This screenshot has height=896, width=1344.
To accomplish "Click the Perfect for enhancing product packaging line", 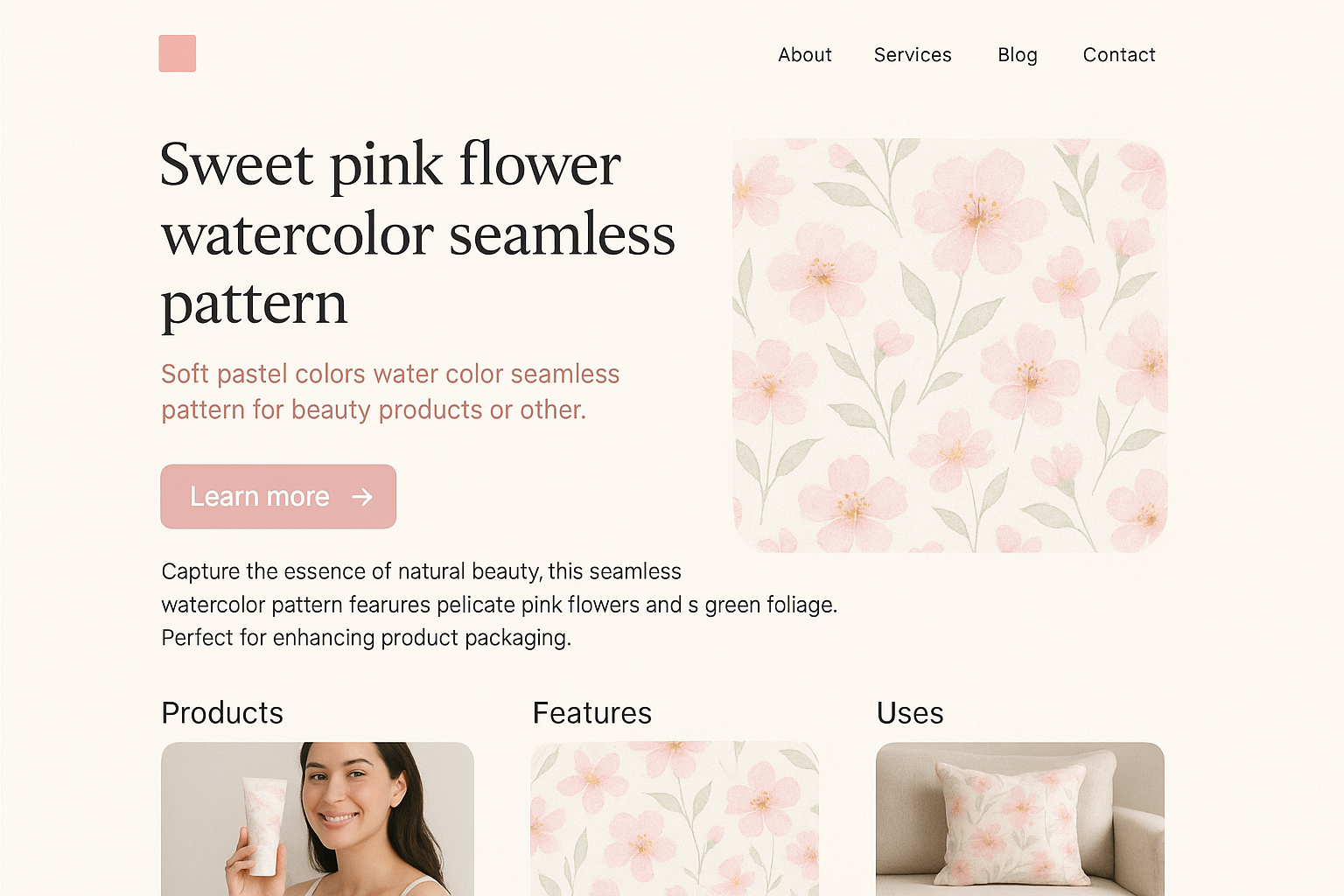I will point(366,638).
